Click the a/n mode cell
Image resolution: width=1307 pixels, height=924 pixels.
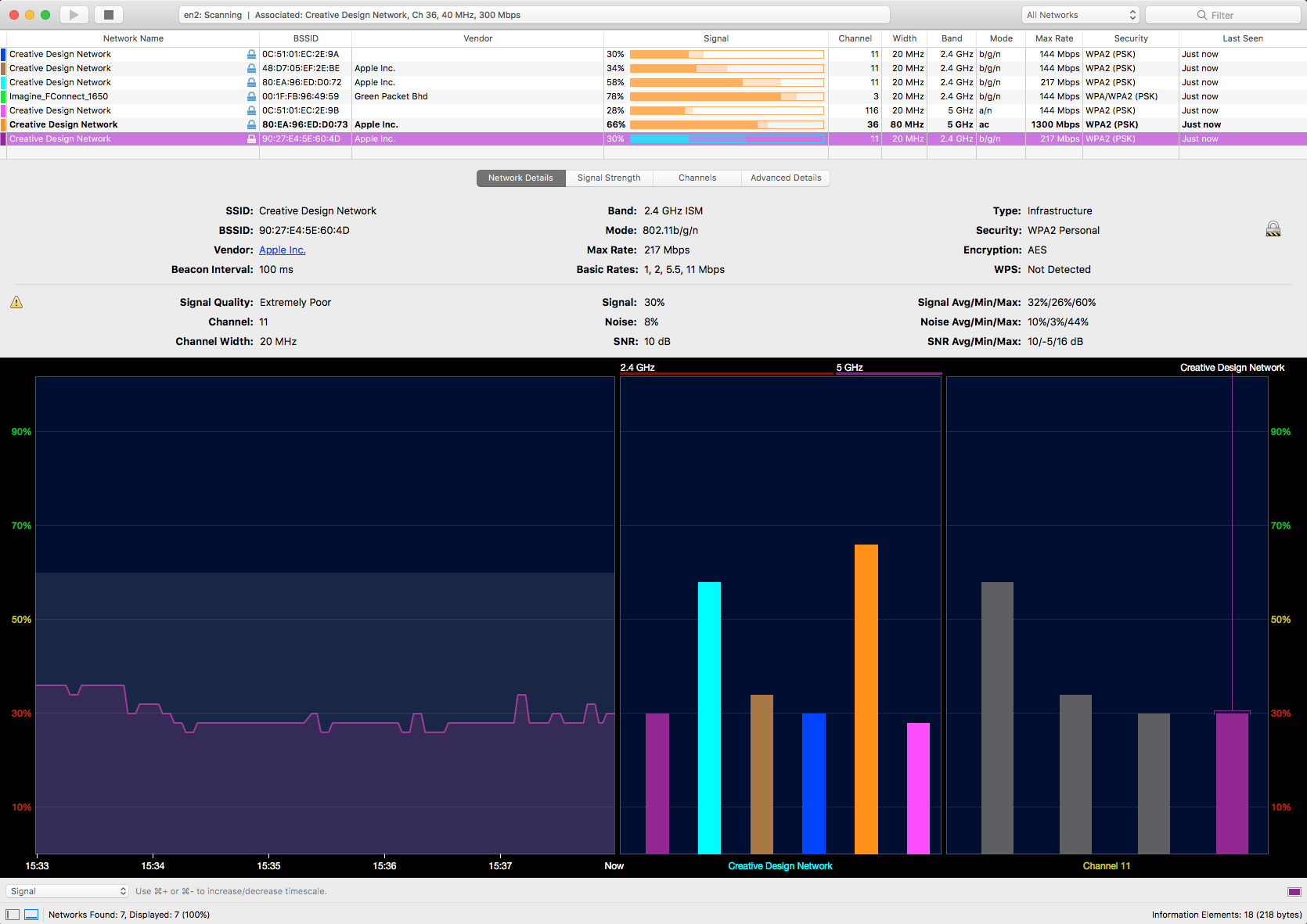click(x=985, y=111)
